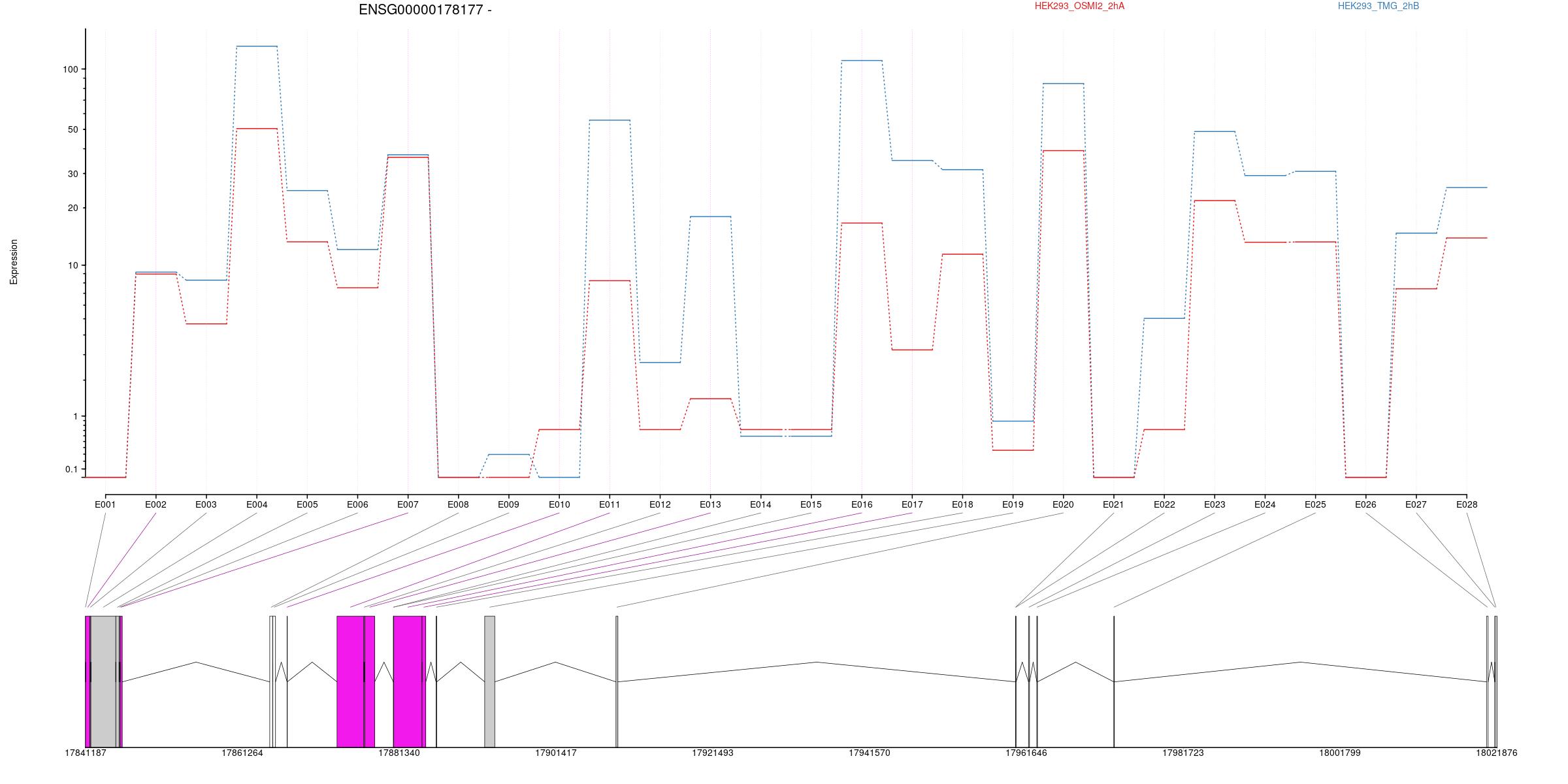Click exon label E010
Screen dimensions: 1568x784
[559, 504]
